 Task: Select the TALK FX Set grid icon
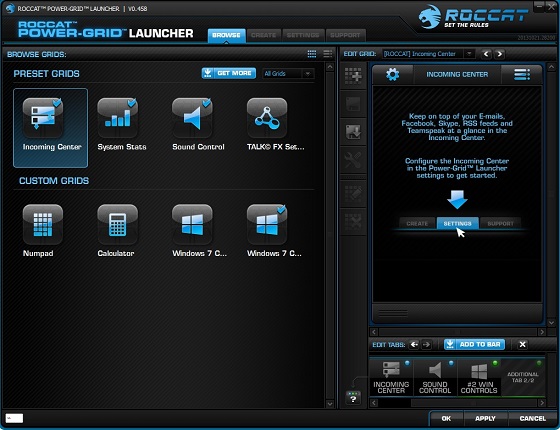coord(267,118)
